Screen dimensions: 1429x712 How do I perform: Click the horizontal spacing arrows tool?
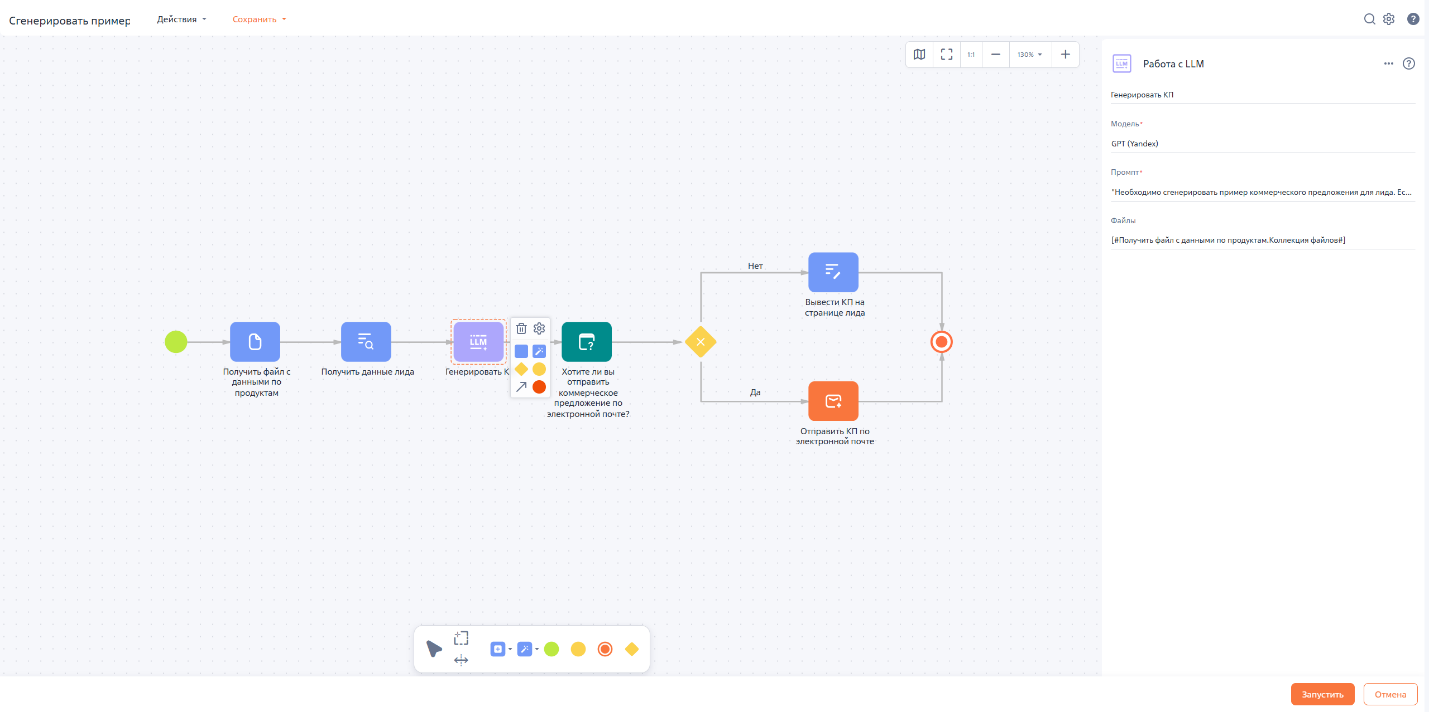point(461,660)
